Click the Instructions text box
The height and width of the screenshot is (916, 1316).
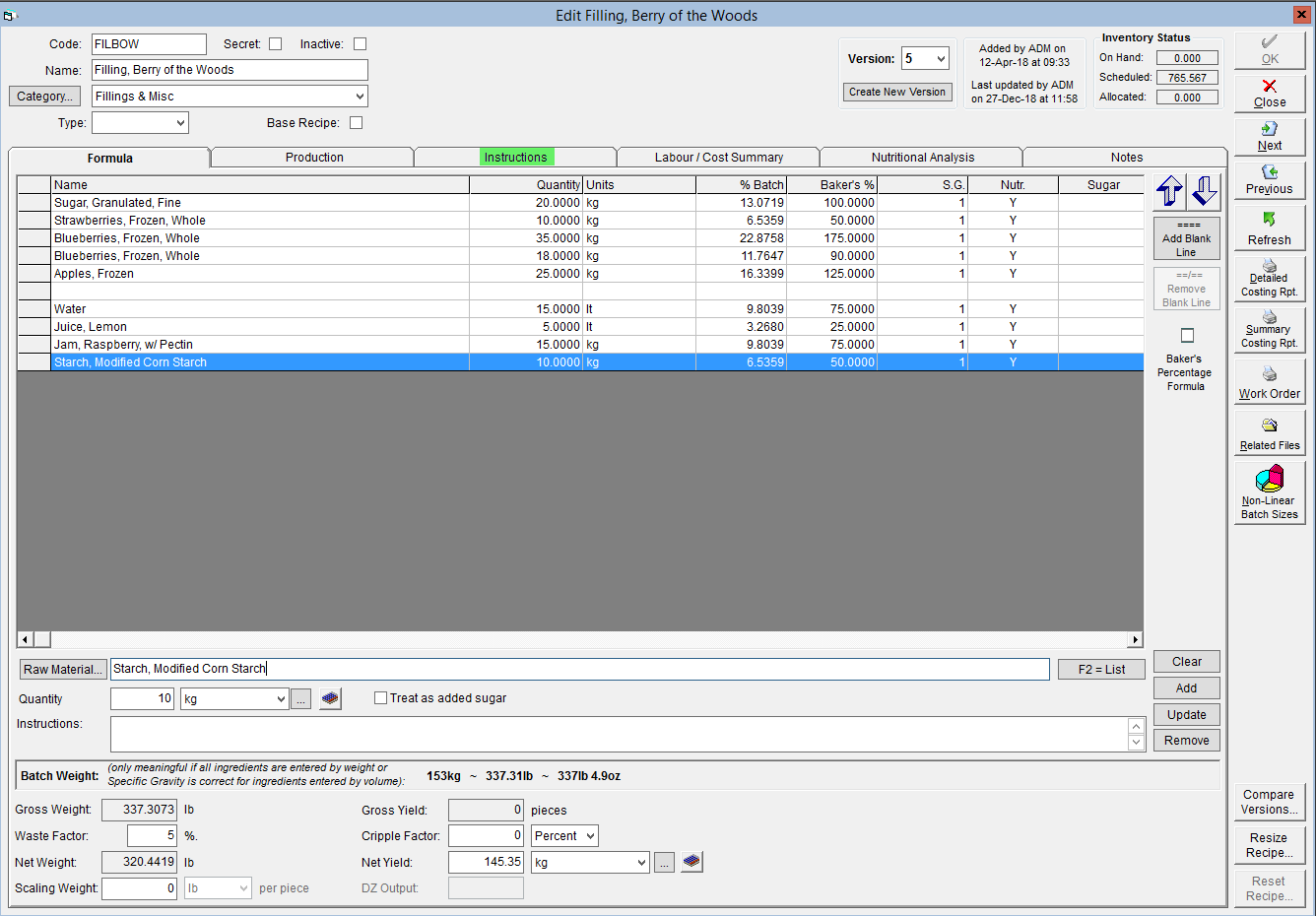(x=619, y=734)
